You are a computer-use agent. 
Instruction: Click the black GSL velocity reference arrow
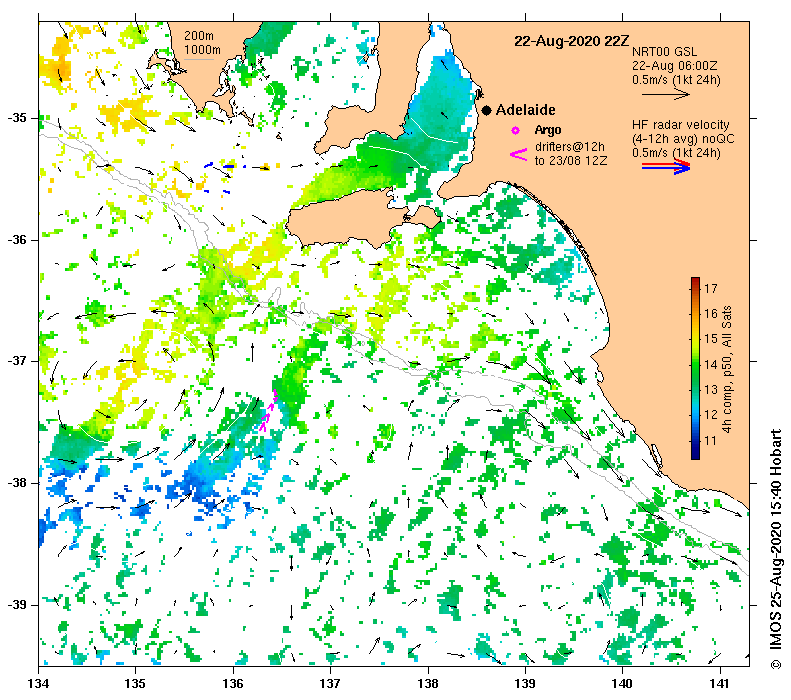pyautogui.click(x=665, y=94)
